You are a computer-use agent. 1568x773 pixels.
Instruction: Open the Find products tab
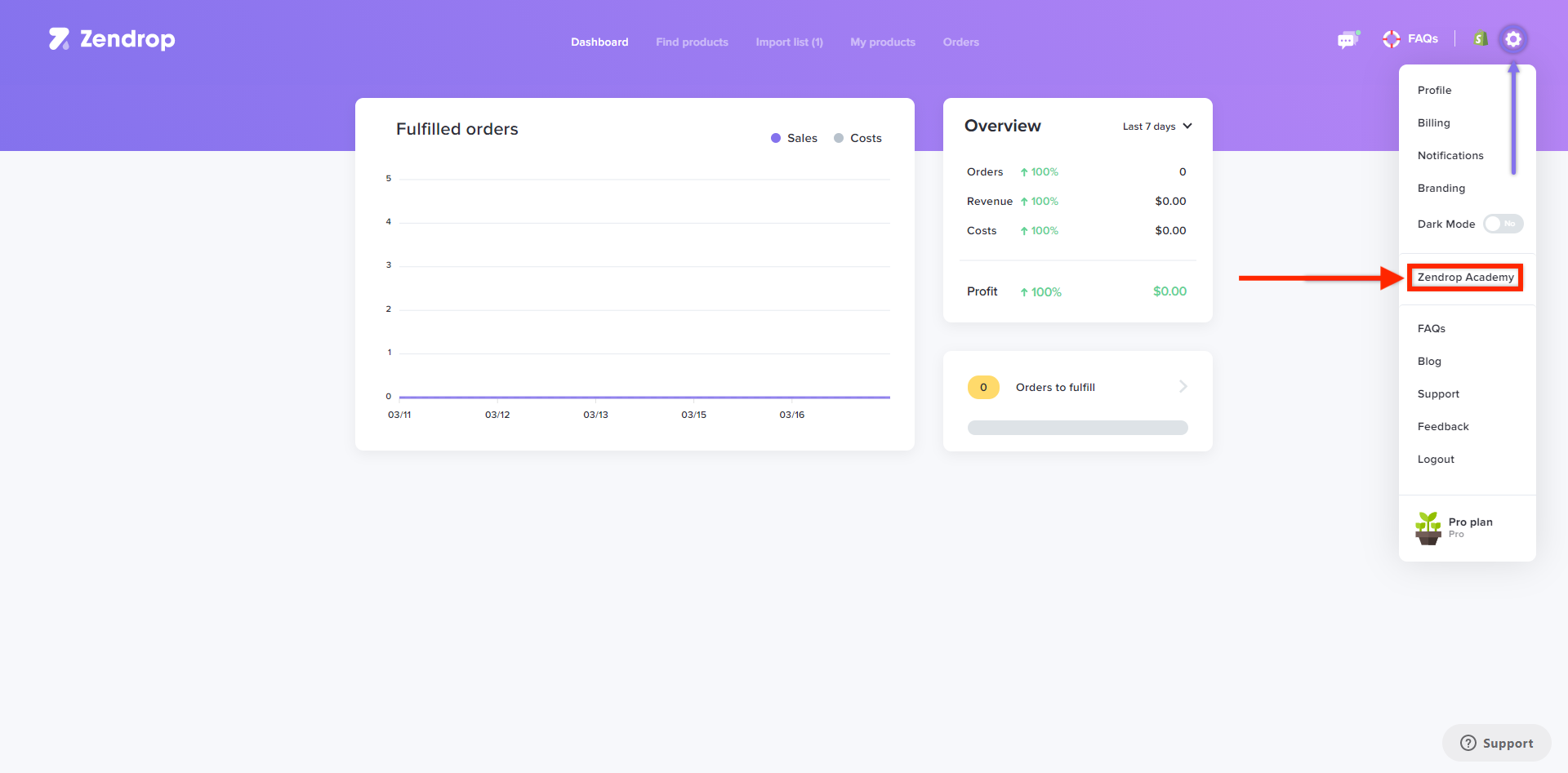pos(692,42)
